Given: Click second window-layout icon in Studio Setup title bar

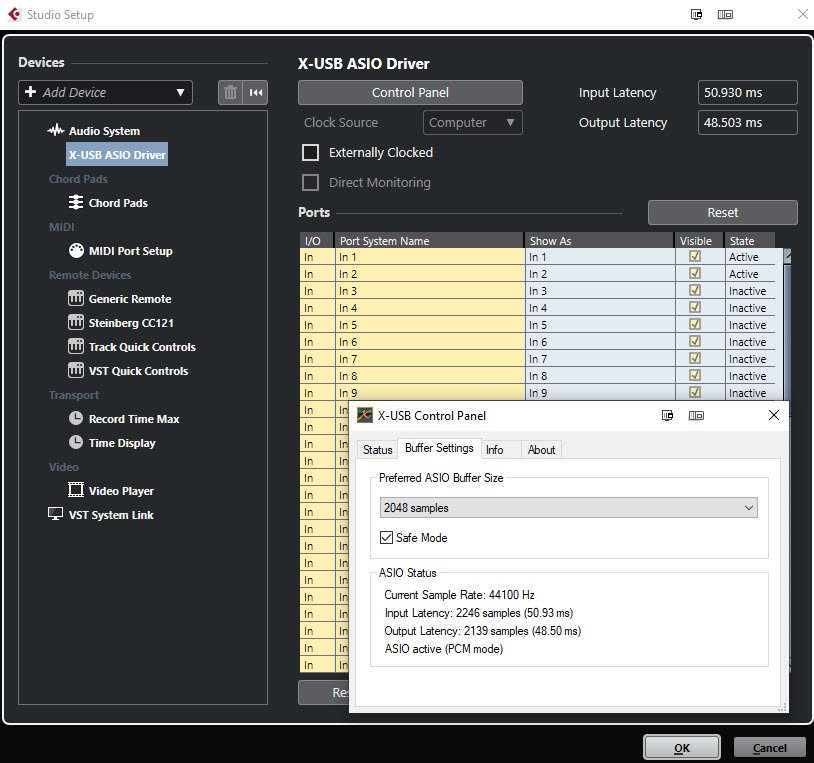Looking at the screenshot, I should click(x=725, y=15).
